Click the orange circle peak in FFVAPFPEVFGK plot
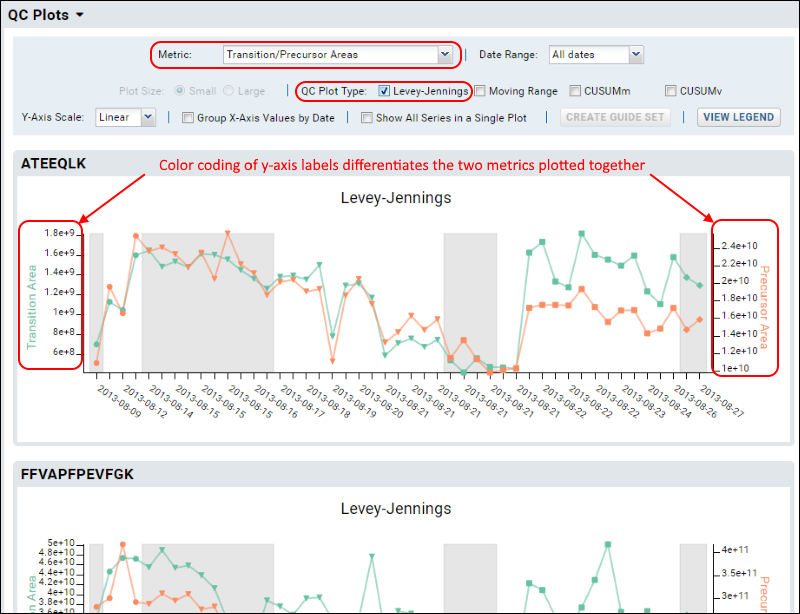The width and height of the screenshot is (800, 614). click(x=122, y=545)
